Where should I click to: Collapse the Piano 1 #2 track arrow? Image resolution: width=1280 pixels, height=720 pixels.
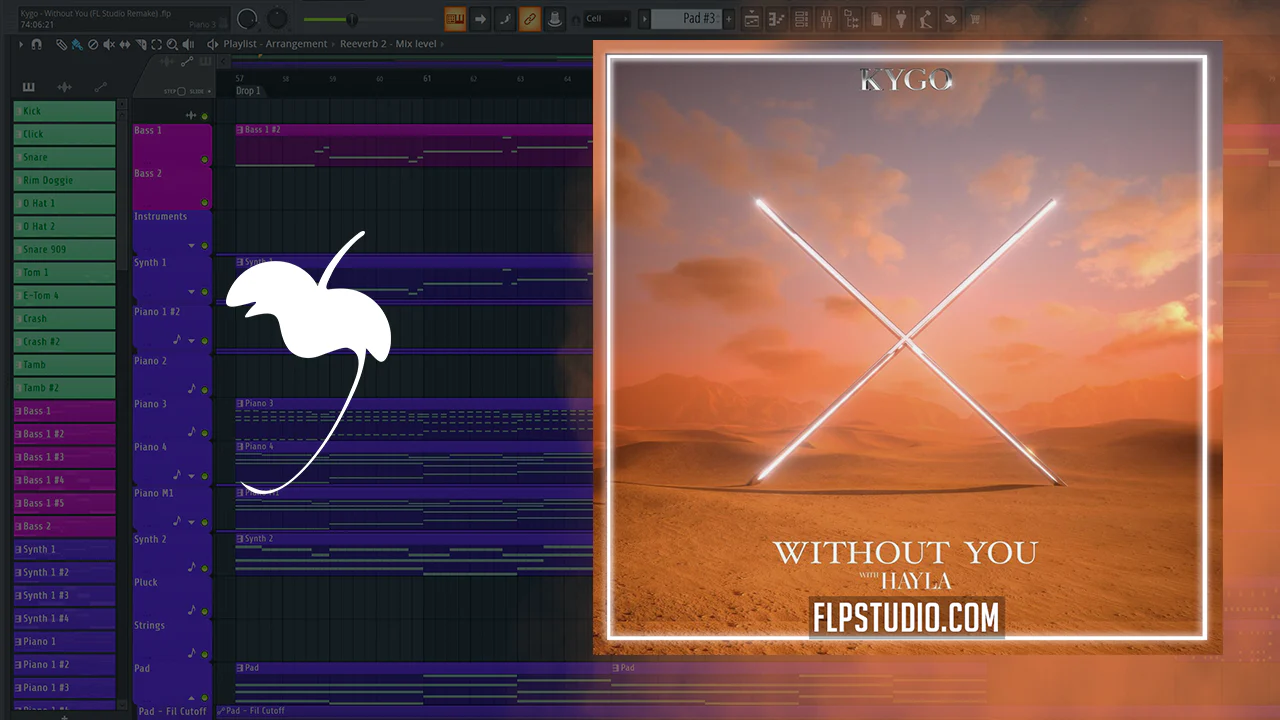pos(192,341)
